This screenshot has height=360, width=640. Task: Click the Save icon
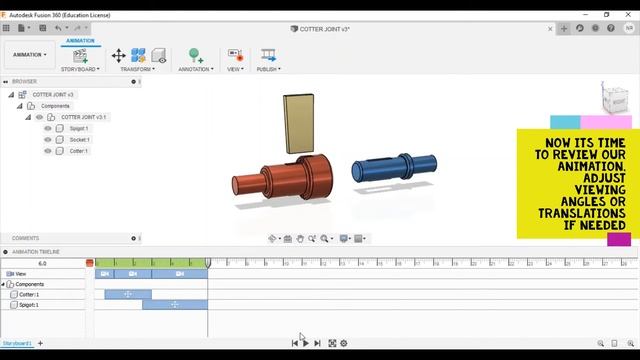click(x=42, y=28)
